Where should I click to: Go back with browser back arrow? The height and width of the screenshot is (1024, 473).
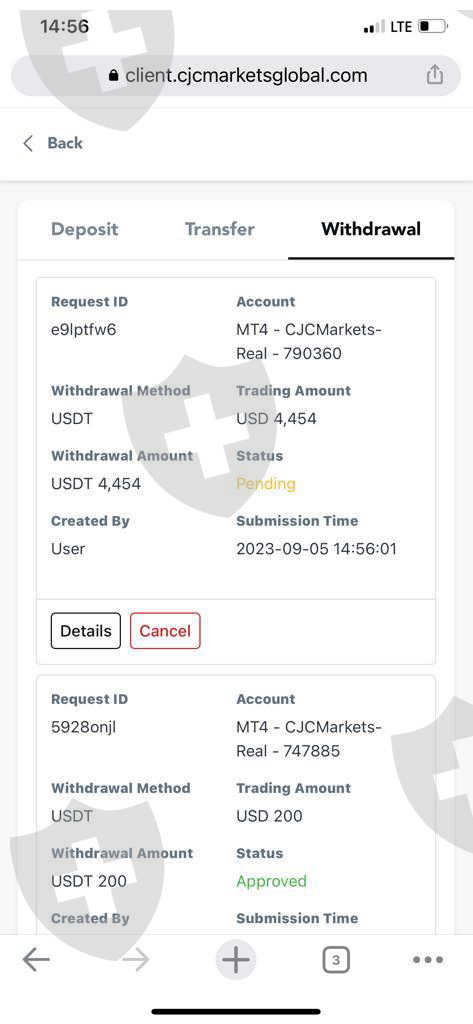(36, 960)
